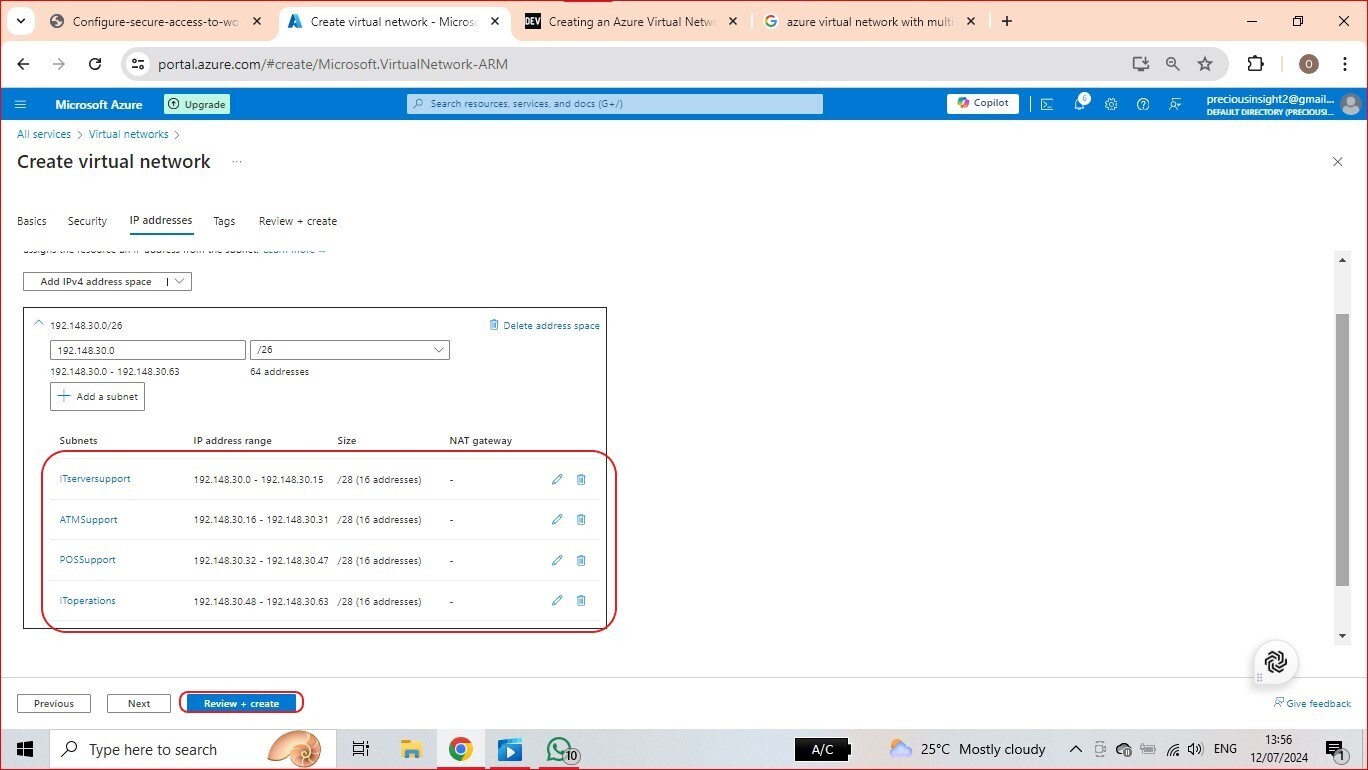This screenshot has height=770, width=1368.
Task: Open the ATMSupport subnet link
Action: 88,520
